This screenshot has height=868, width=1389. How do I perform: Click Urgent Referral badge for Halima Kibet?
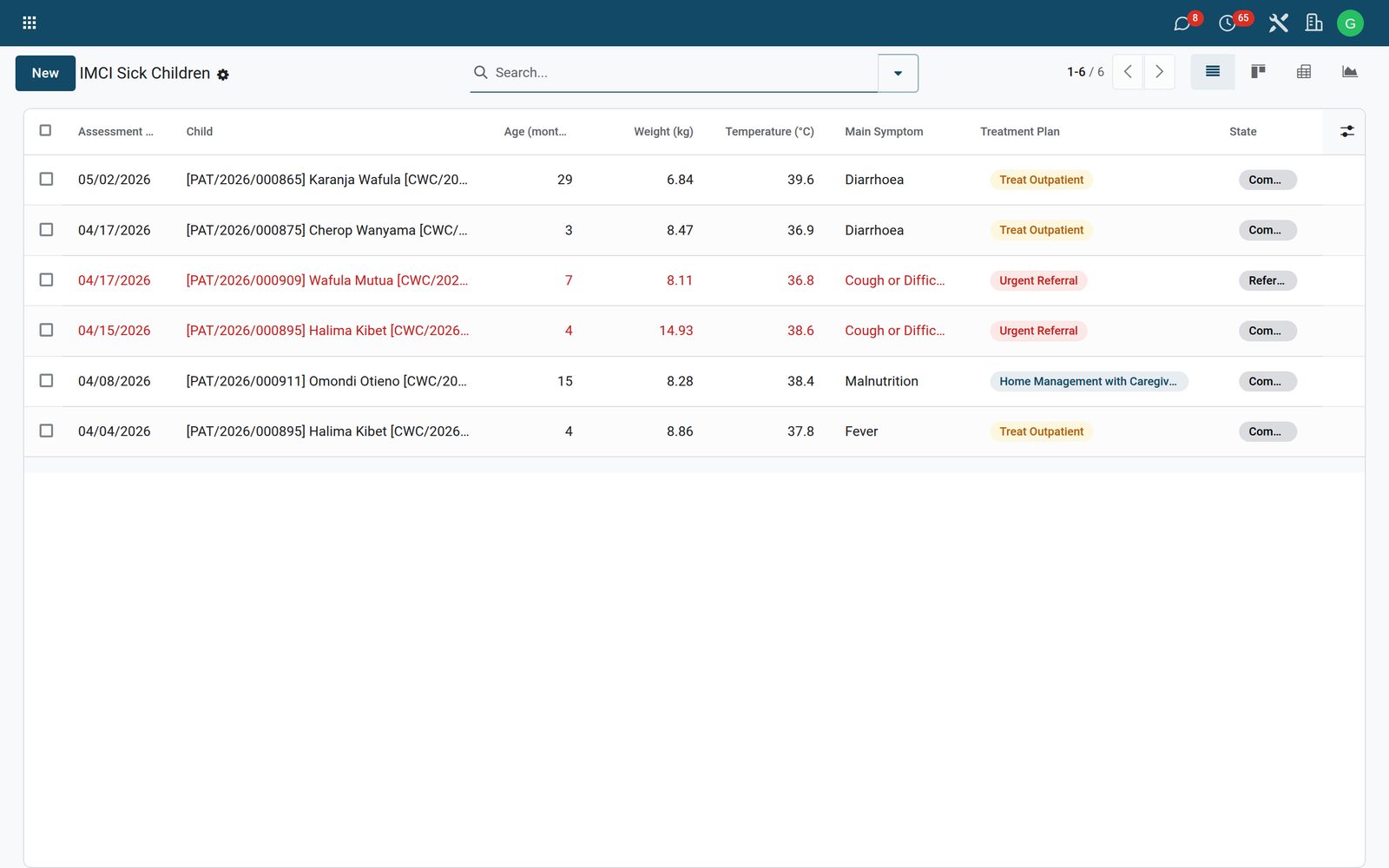1038,331
